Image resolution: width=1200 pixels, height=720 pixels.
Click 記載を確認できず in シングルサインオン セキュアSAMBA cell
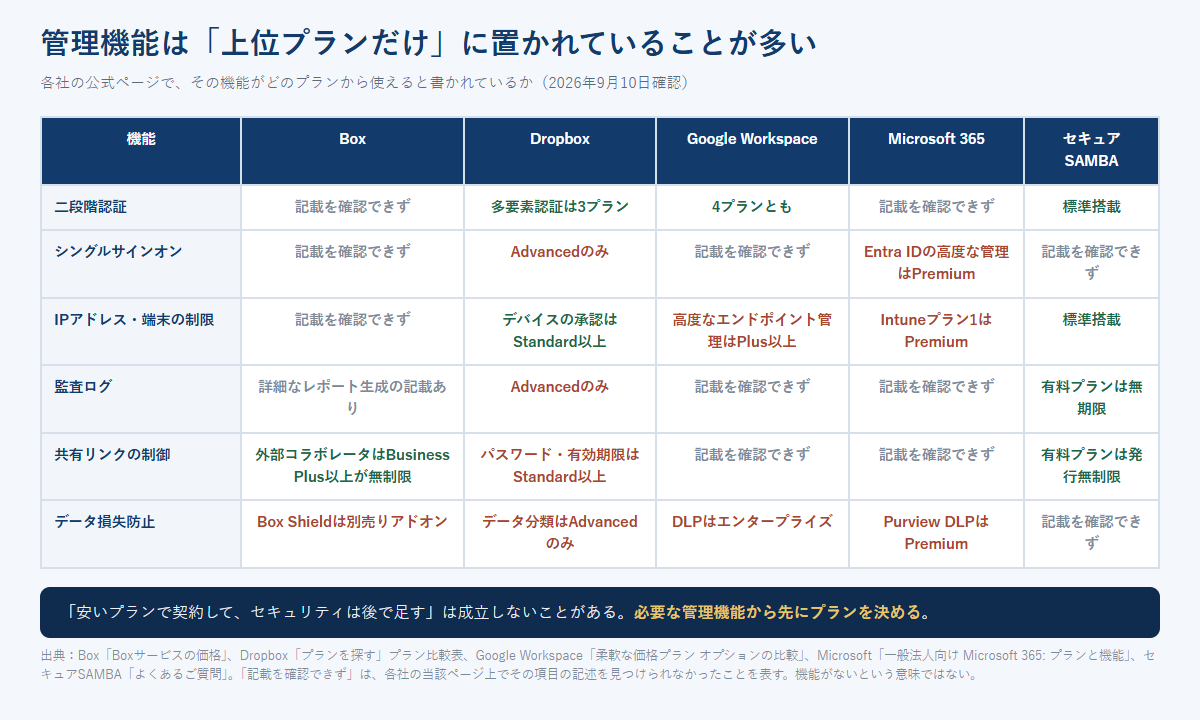[x=1091, y=263]
